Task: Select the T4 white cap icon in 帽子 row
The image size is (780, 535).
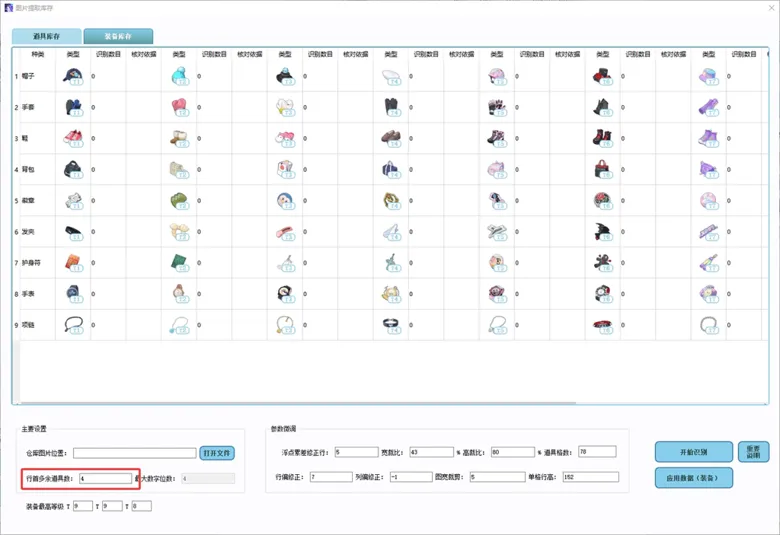Action: [391, 76]
